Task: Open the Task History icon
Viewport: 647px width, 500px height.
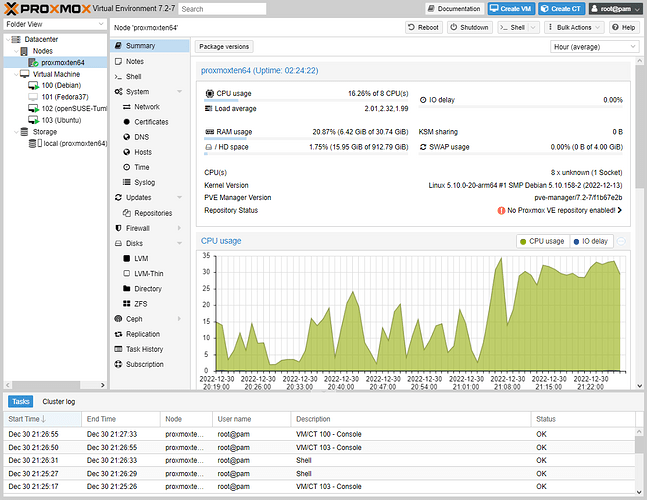Action: (118, 349)
